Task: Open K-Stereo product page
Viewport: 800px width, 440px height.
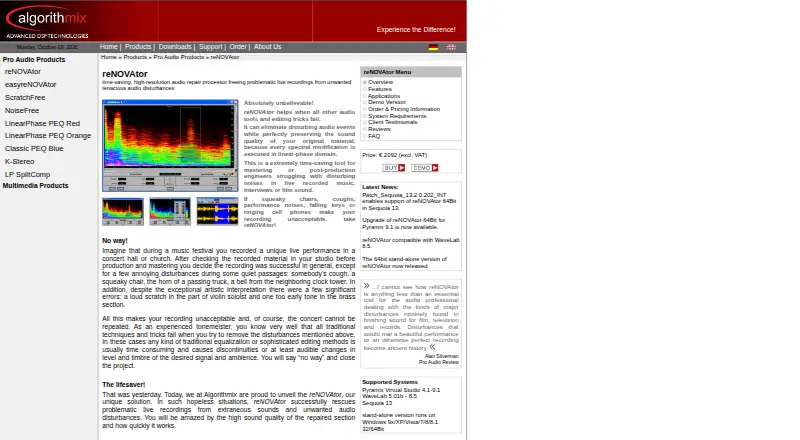Action: click(x=19, y=161)
